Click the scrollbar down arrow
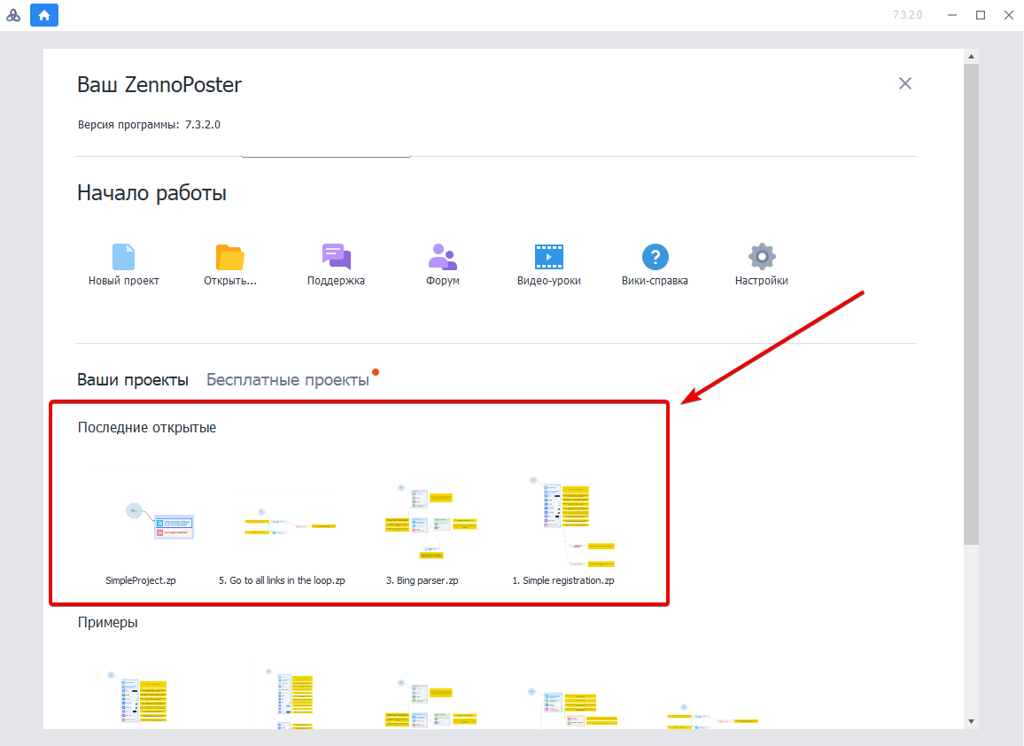Screen dimensions: 1024x746 coord(970,721)
